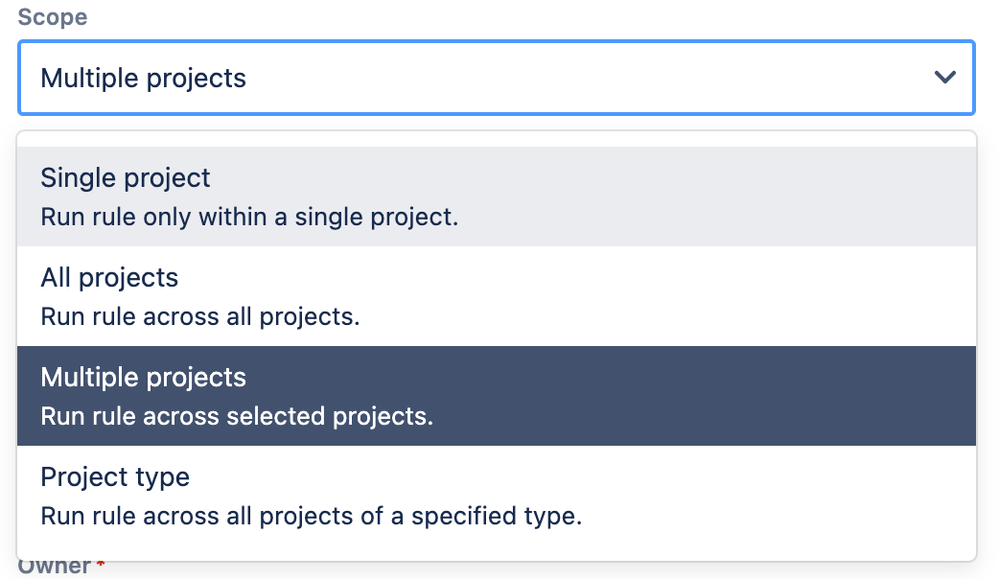This screenshot has height=579, width=999.
Task: Pick the Project type scope option
Action: [x=496, y=496]
